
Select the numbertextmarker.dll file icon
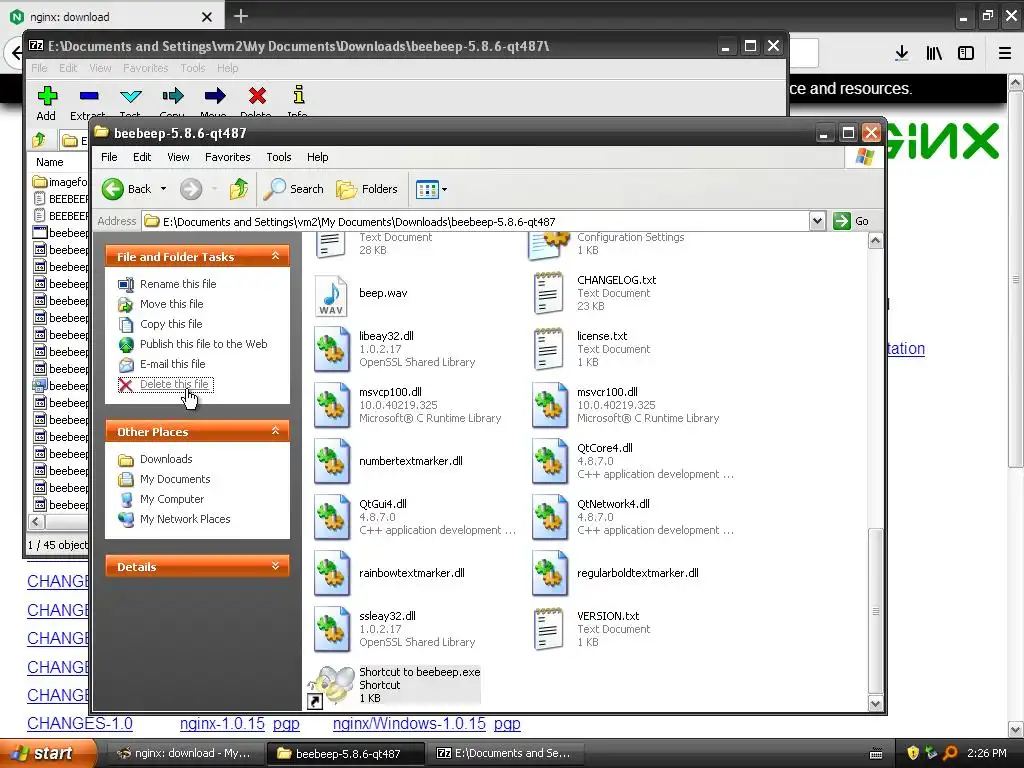331,461
